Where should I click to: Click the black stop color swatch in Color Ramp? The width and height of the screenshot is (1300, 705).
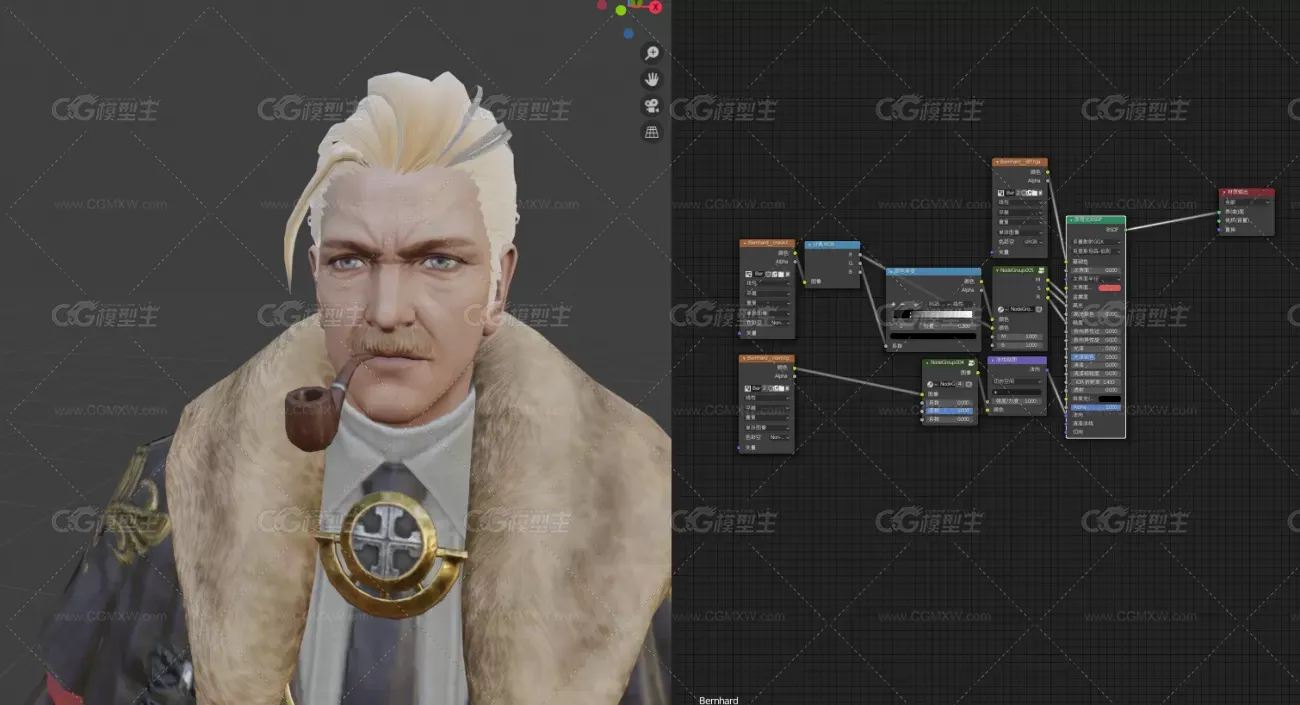point(933,336)
